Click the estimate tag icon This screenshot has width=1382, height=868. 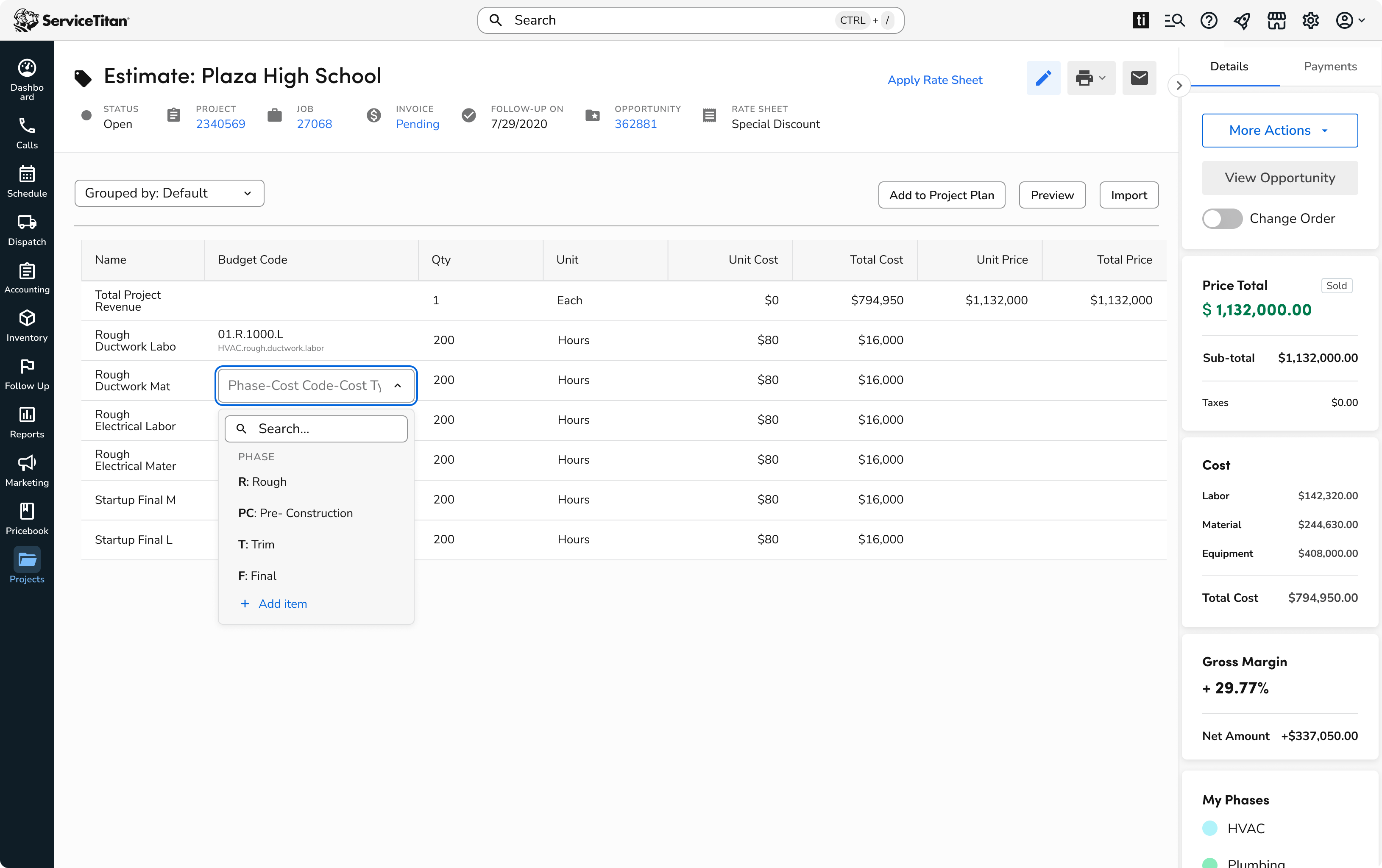pos(83,78)
